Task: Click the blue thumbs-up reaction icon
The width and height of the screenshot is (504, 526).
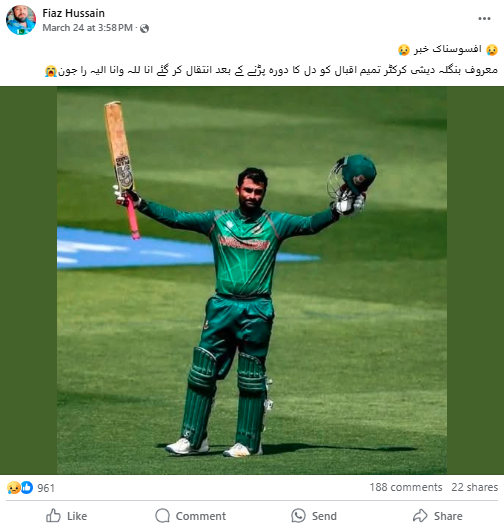Action: [27, 487]
